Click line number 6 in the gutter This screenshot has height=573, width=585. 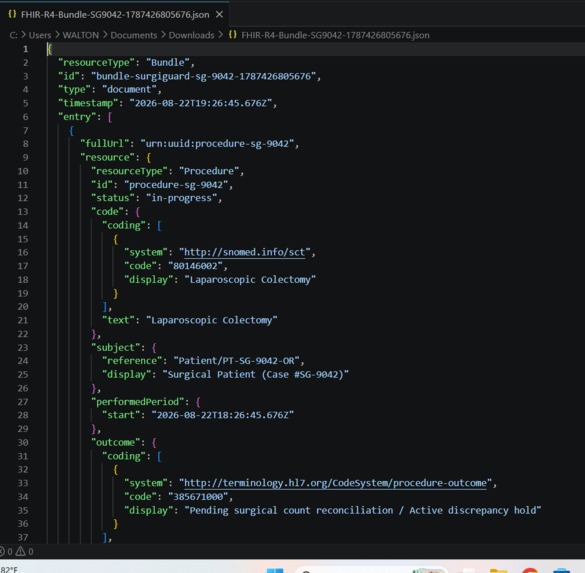[x=25, y=117]
